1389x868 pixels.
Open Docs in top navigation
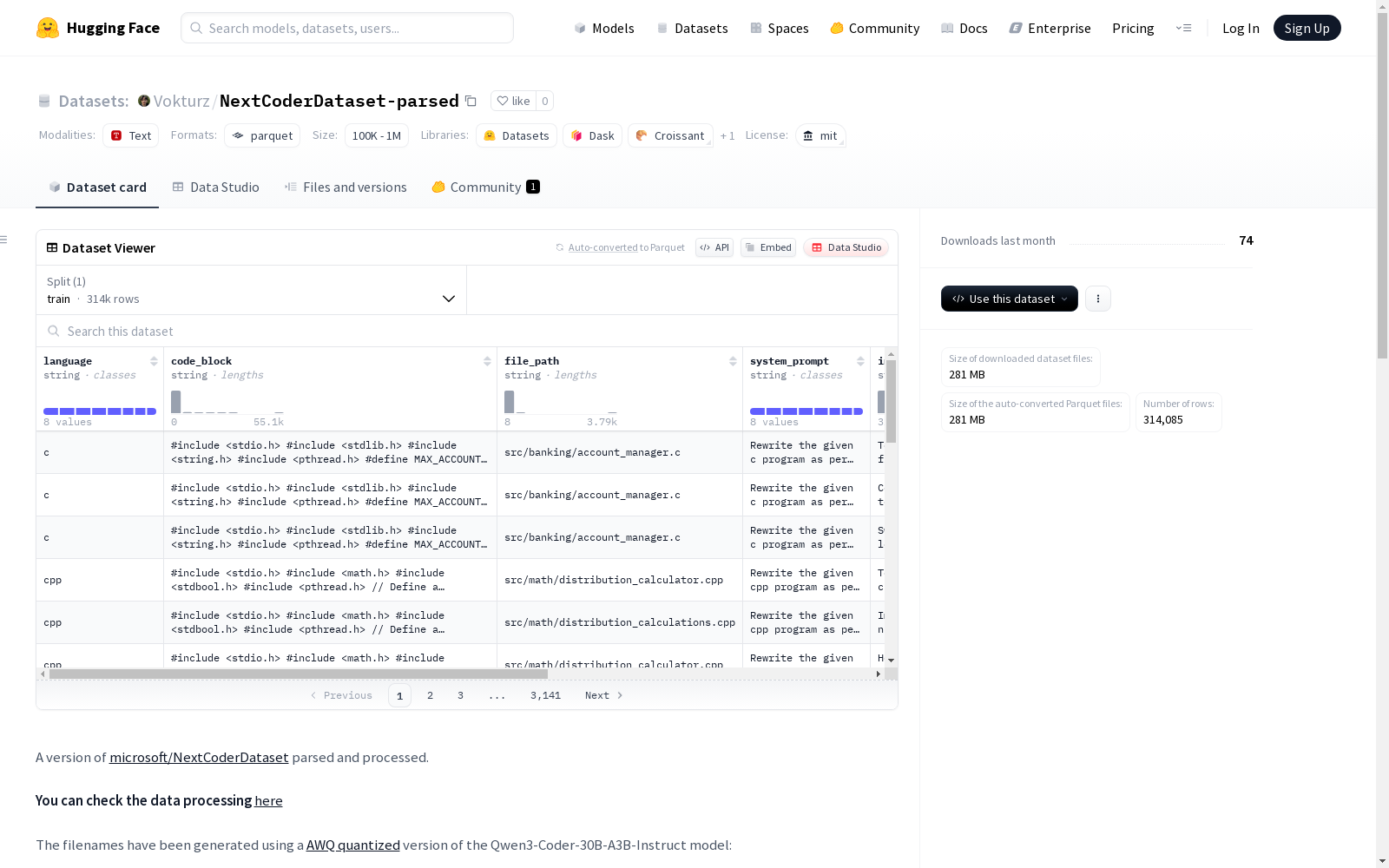click(x=964, y=28)
